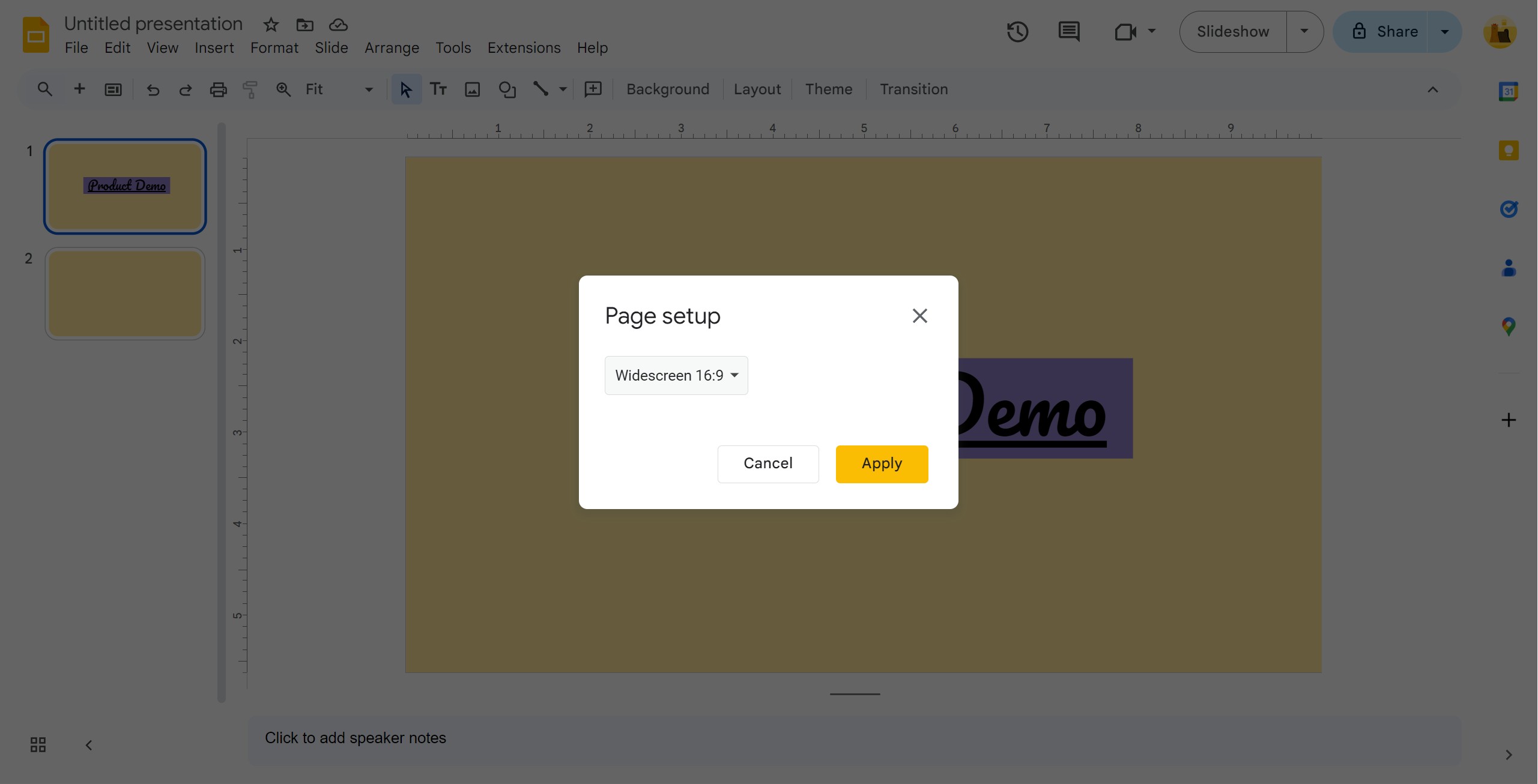The height and width of the screenshot is (784, 1538).
Task: Click the Apply button
Action: (882, 463)
